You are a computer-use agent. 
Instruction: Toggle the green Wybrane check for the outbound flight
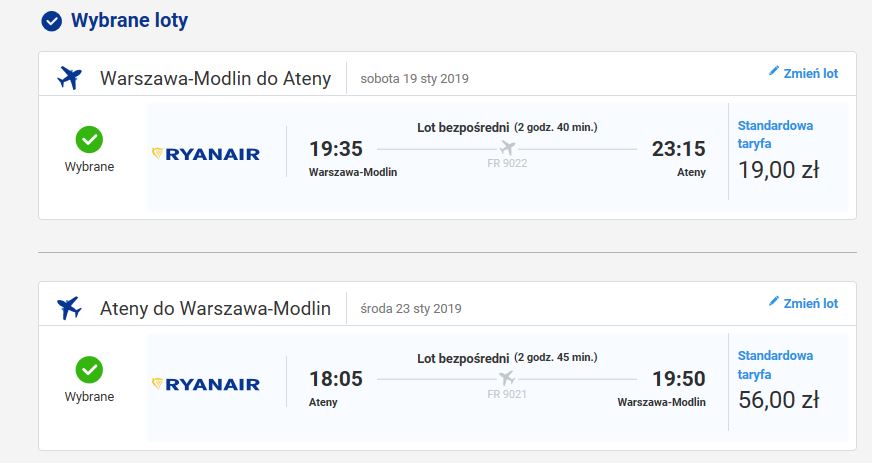(89, 140)
